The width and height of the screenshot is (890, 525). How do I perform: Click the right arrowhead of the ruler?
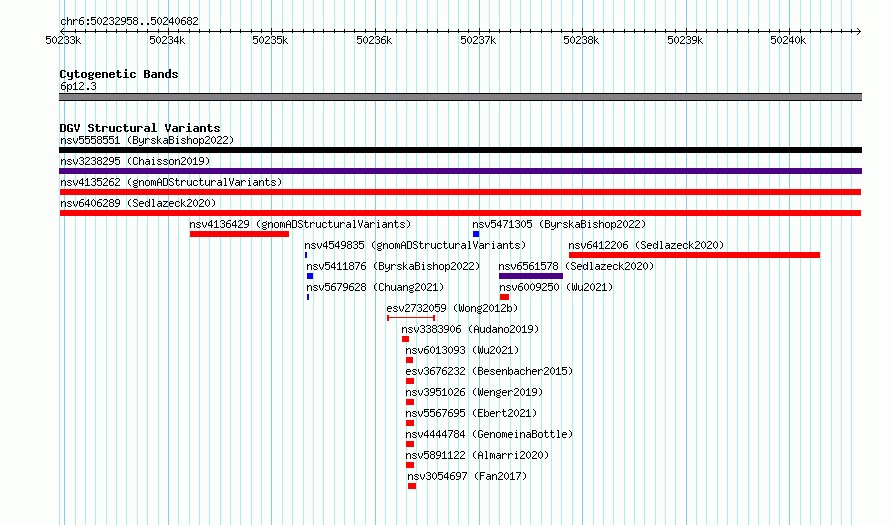point(859,31)
